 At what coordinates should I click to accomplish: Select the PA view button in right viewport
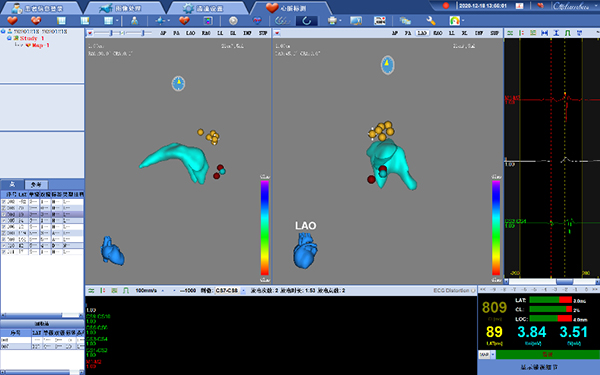click(408, 33)
